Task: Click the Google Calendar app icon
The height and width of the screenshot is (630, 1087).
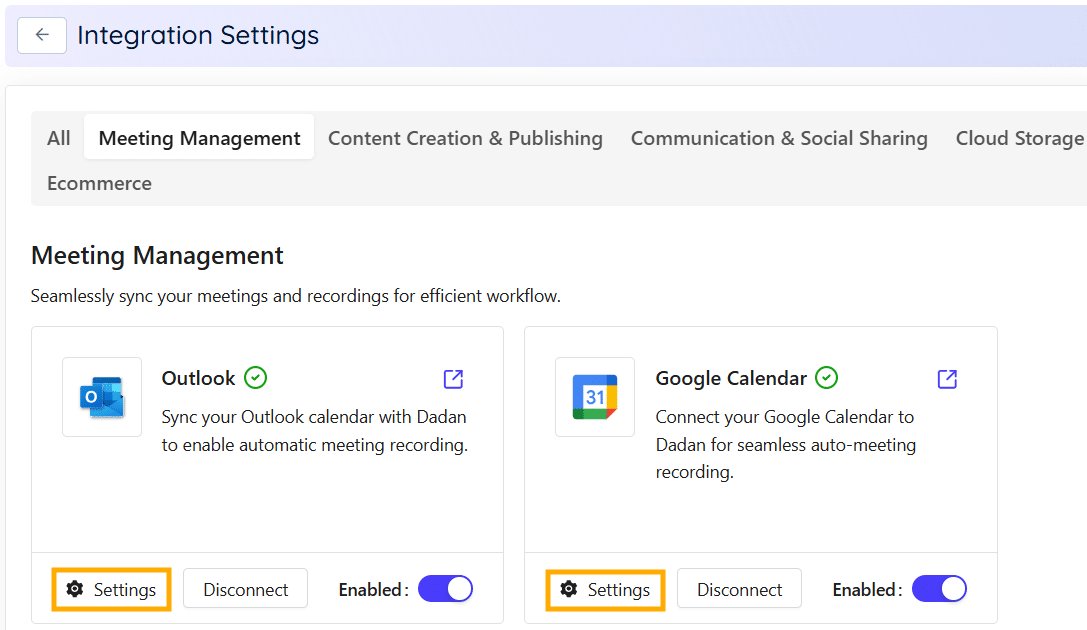Action: [595, 397]
